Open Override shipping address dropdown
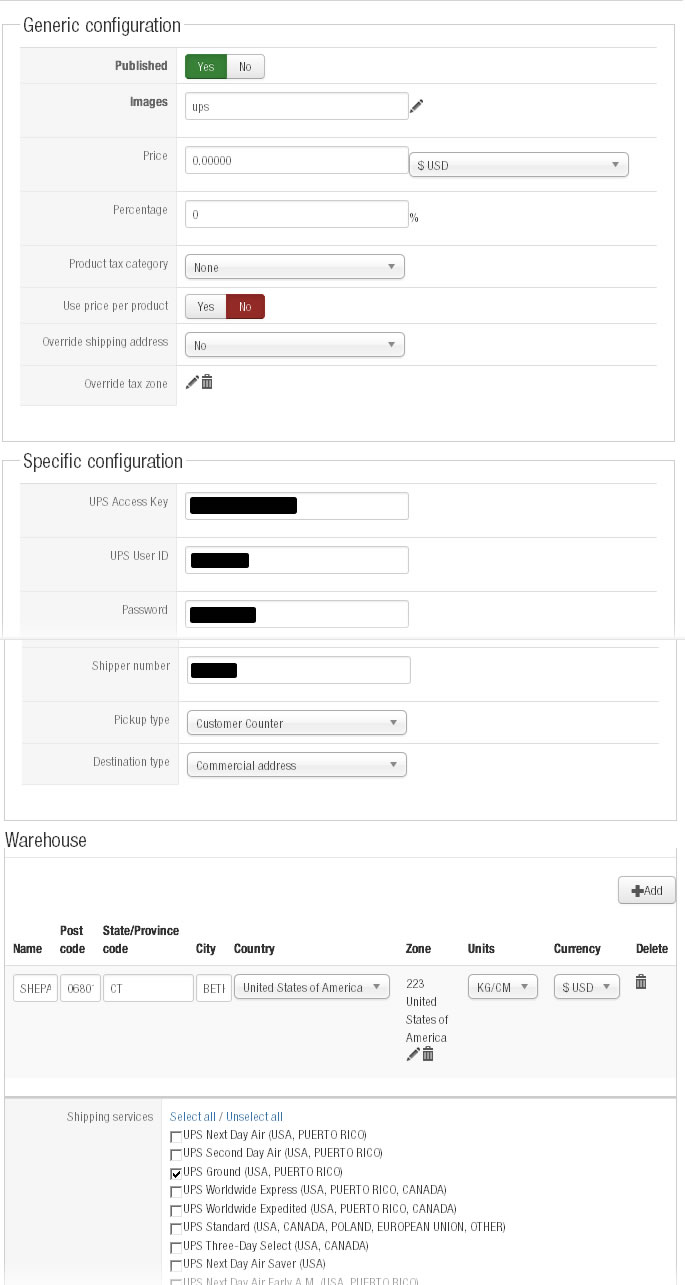685x1285 pixels. tap(295, 345)
